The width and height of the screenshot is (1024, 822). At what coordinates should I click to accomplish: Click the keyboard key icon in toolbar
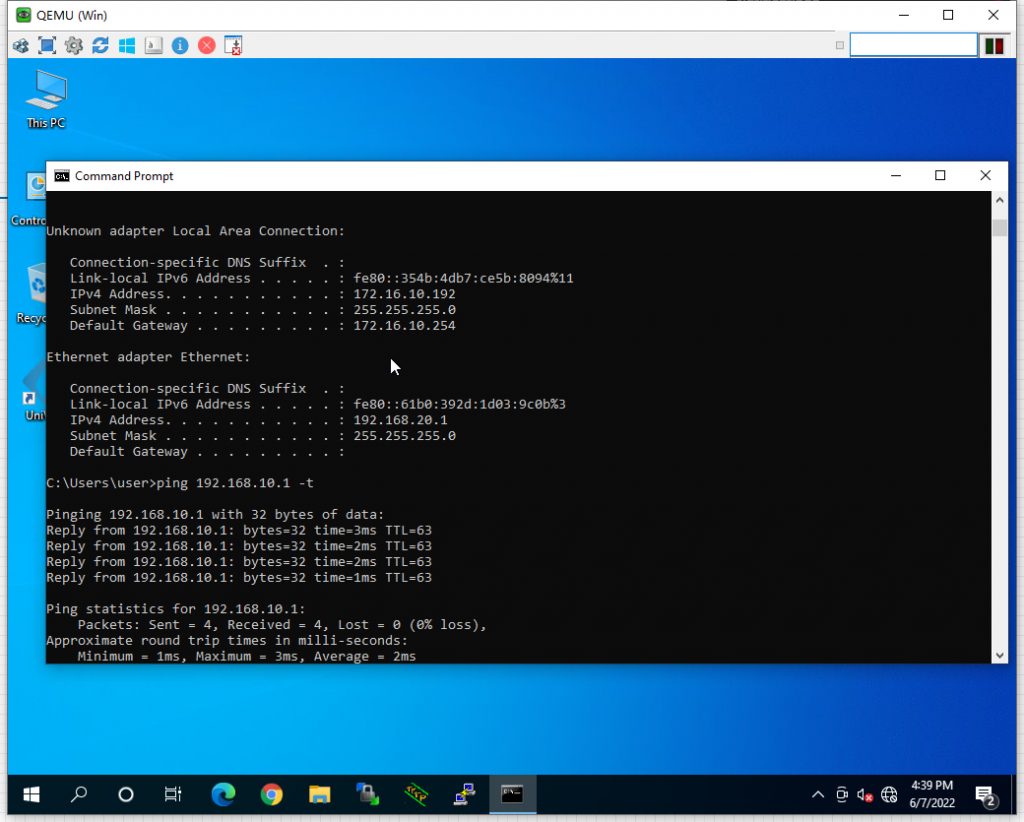(153, 45)
